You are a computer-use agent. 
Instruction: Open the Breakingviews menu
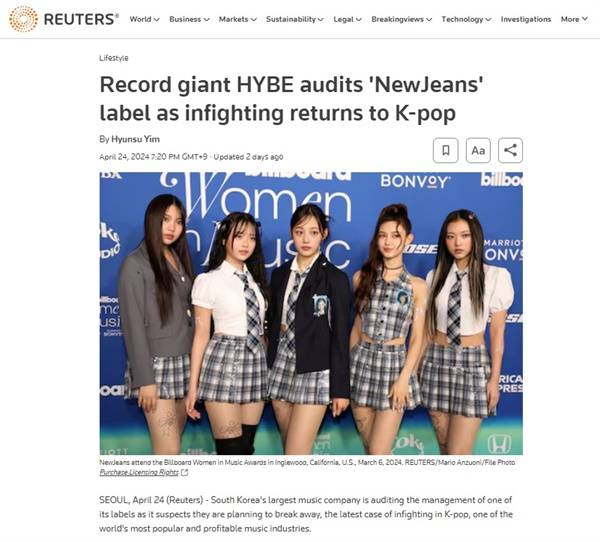[x=401, y=19]
